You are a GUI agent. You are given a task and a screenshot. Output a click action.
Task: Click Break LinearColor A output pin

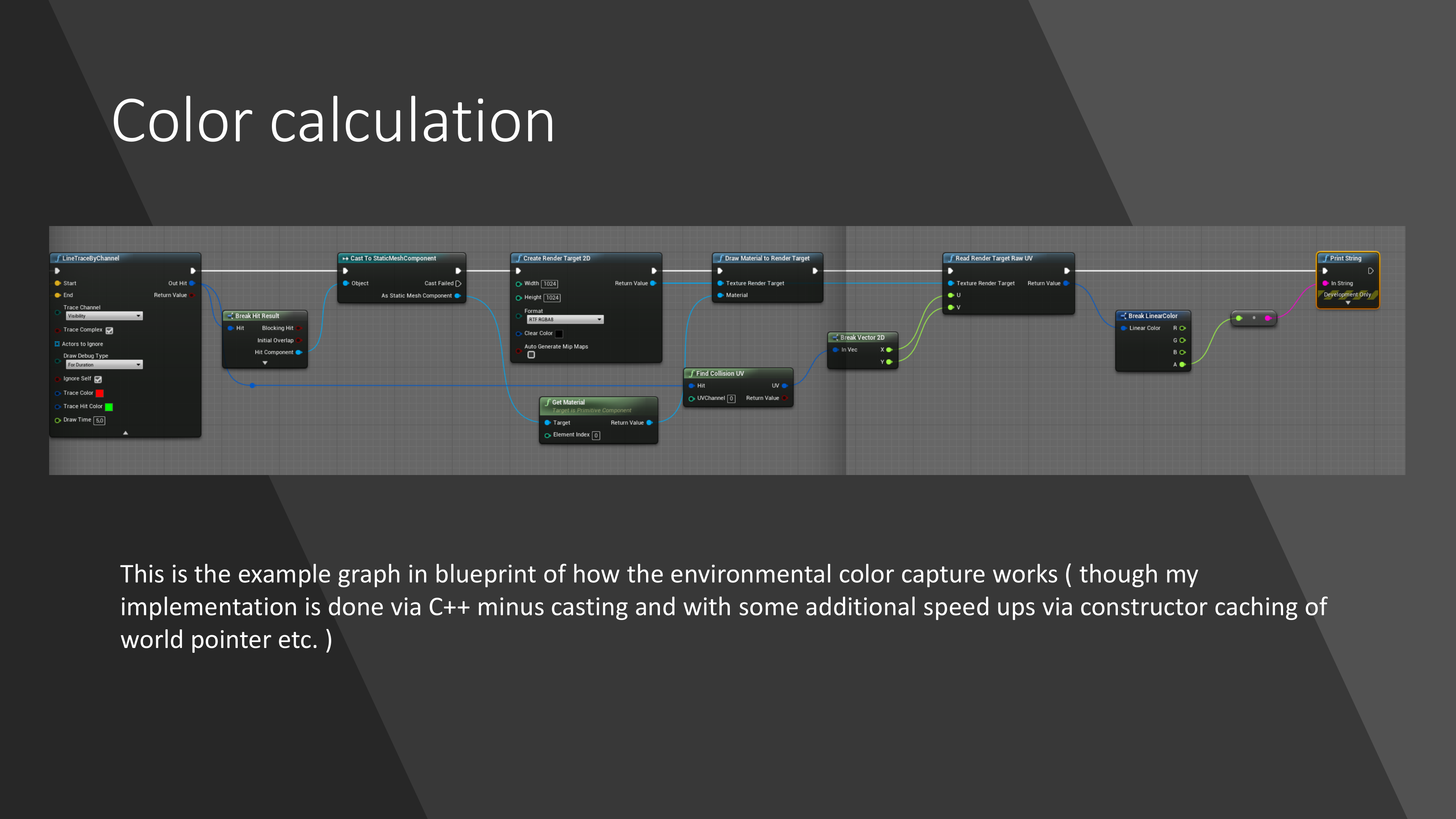pos(1182,365)
